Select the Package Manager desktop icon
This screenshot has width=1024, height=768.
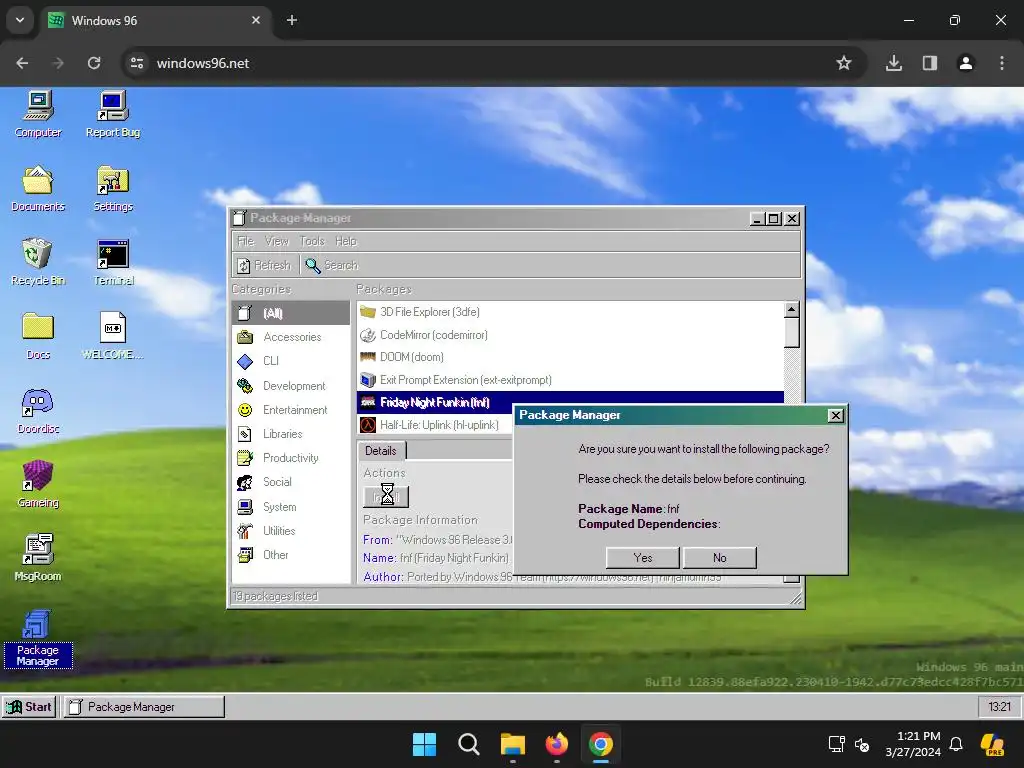pos(38,638)
